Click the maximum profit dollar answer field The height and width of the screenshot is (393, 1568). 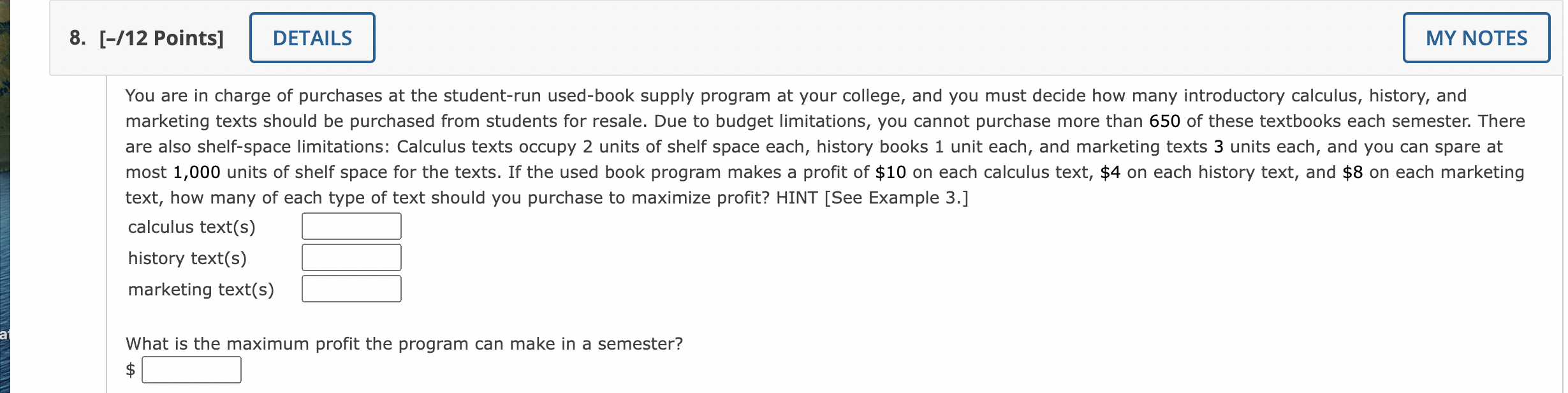pos(192,369)
